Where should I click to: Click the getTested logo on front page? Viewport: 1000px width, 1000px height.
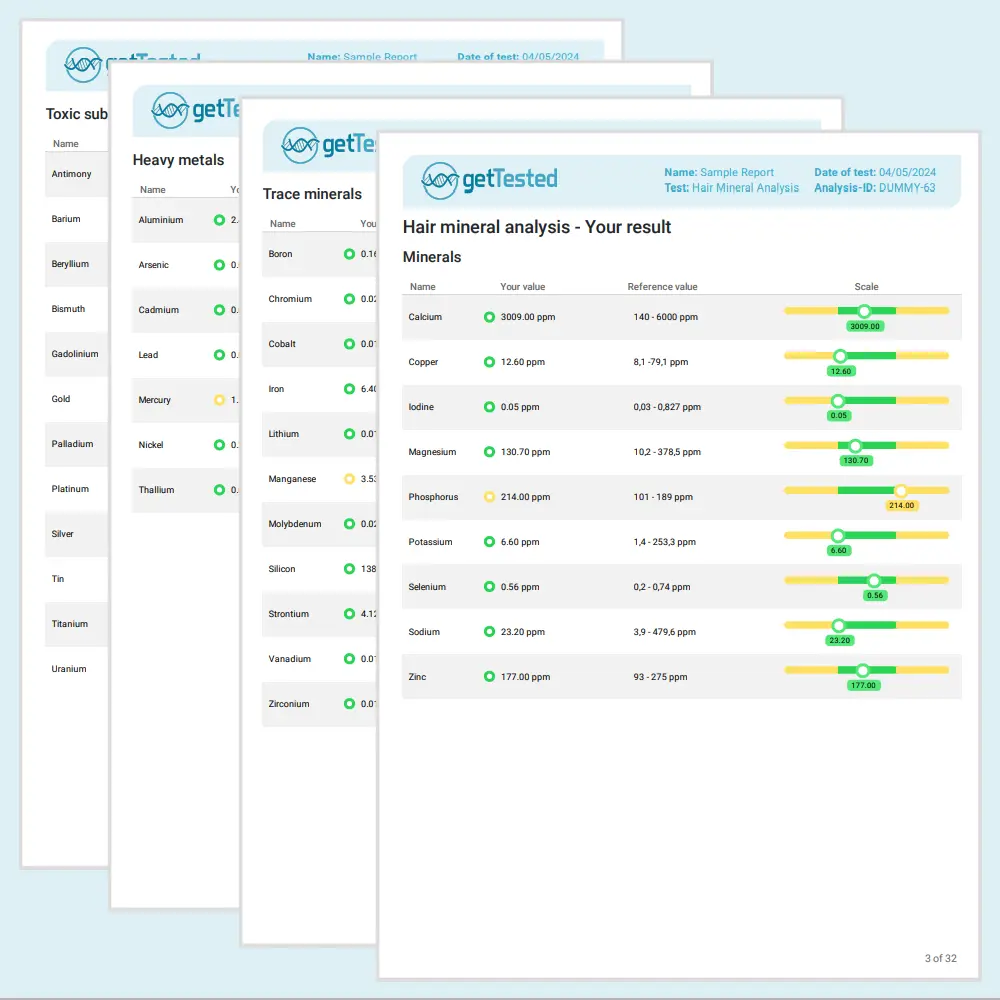489,180
